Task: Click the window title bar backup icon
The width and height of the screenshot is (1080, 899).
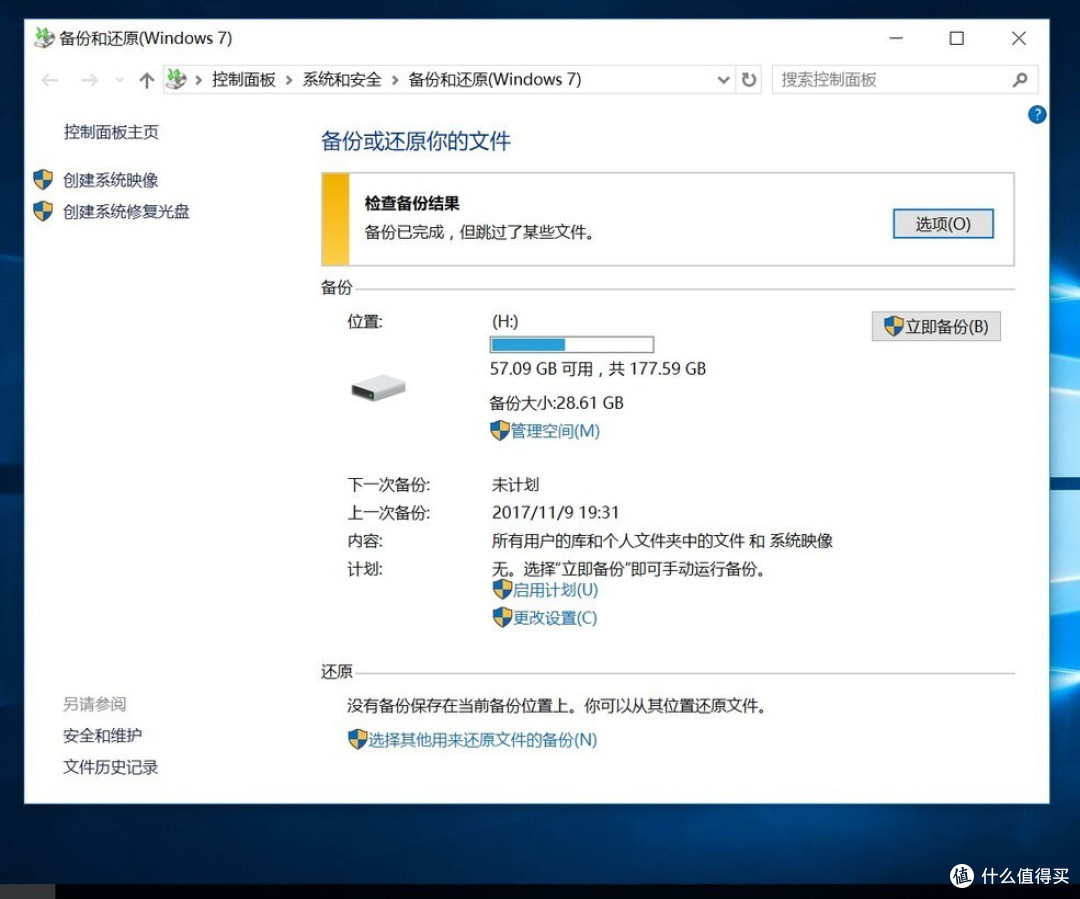Action: 44,37
